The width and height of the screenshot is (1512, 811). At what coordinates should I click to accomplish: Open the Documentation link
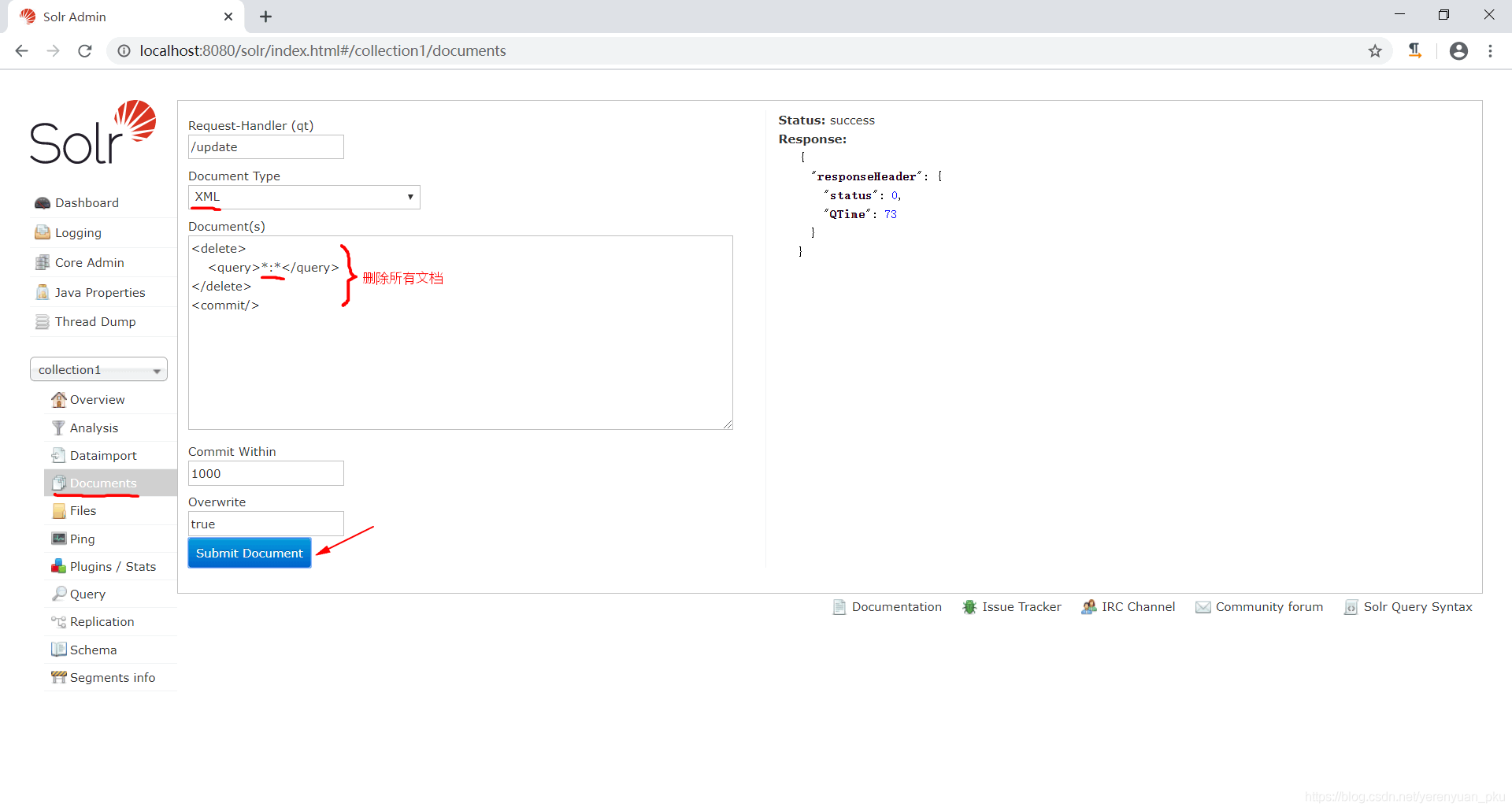click(896, 607)
